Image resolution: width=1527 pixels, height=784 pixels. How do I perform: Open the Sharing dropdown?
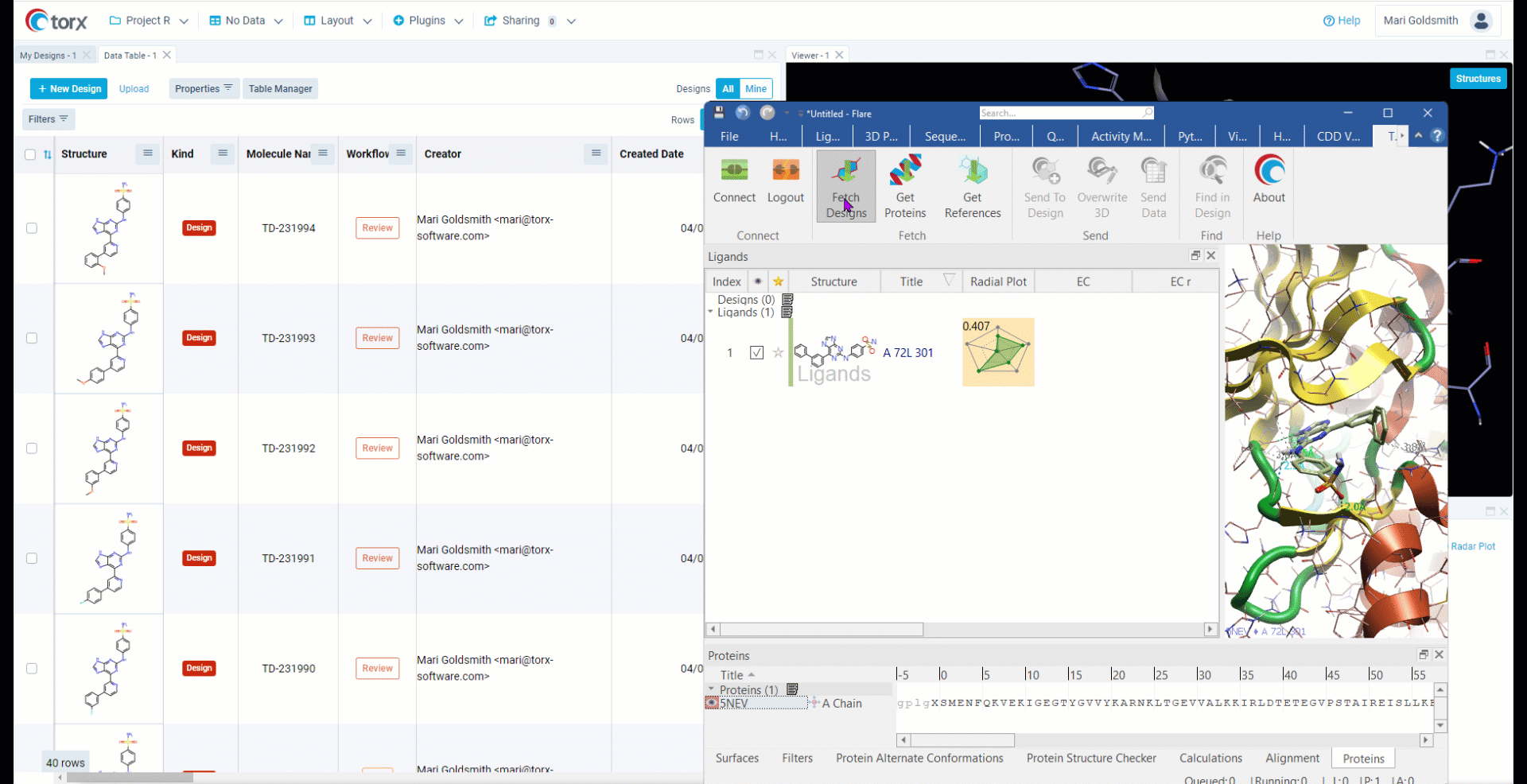530,21
